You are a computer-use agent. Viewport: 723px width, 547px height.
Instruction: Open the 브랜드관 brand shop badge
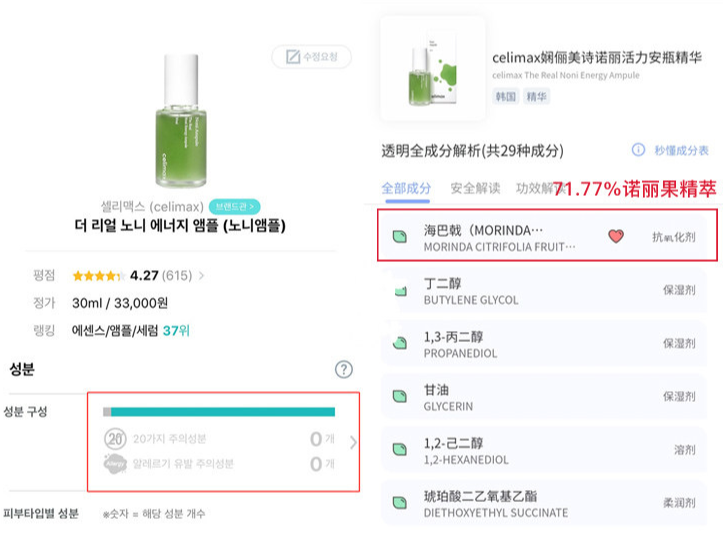(x=235, y=206)
